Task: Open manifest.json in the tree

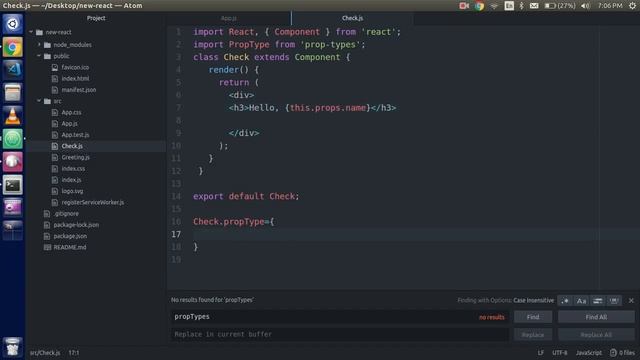Action: (79, 90)
